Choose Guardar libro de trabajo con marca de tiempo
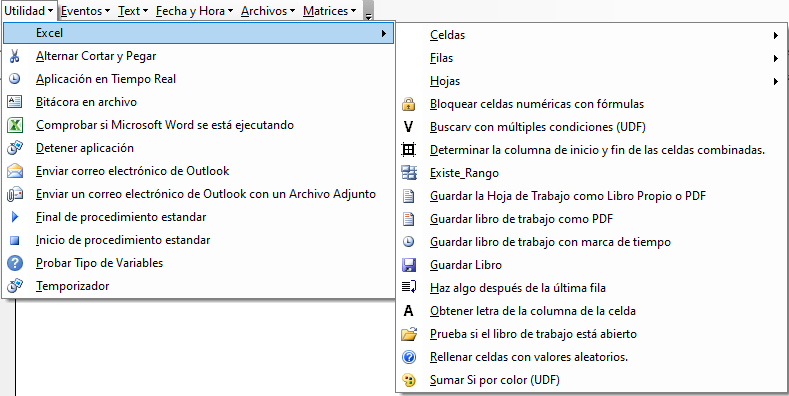Viewport: 789px width, 396px height. (x=592, y=242)
